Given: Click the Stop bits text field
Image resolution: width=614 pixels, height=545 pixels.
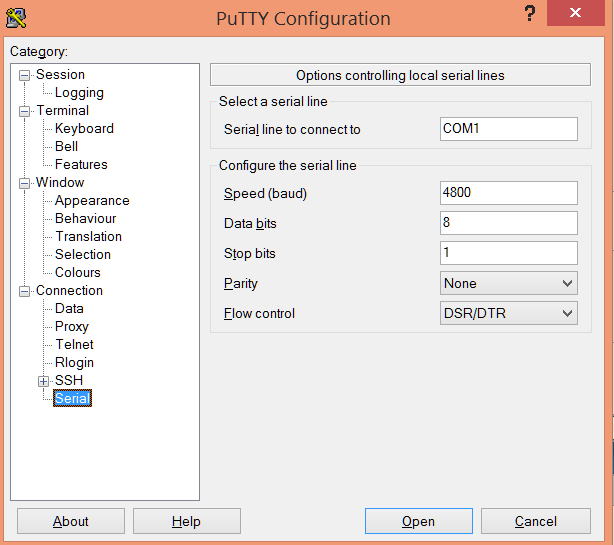Looking at the screenshot, I should 509,253.
